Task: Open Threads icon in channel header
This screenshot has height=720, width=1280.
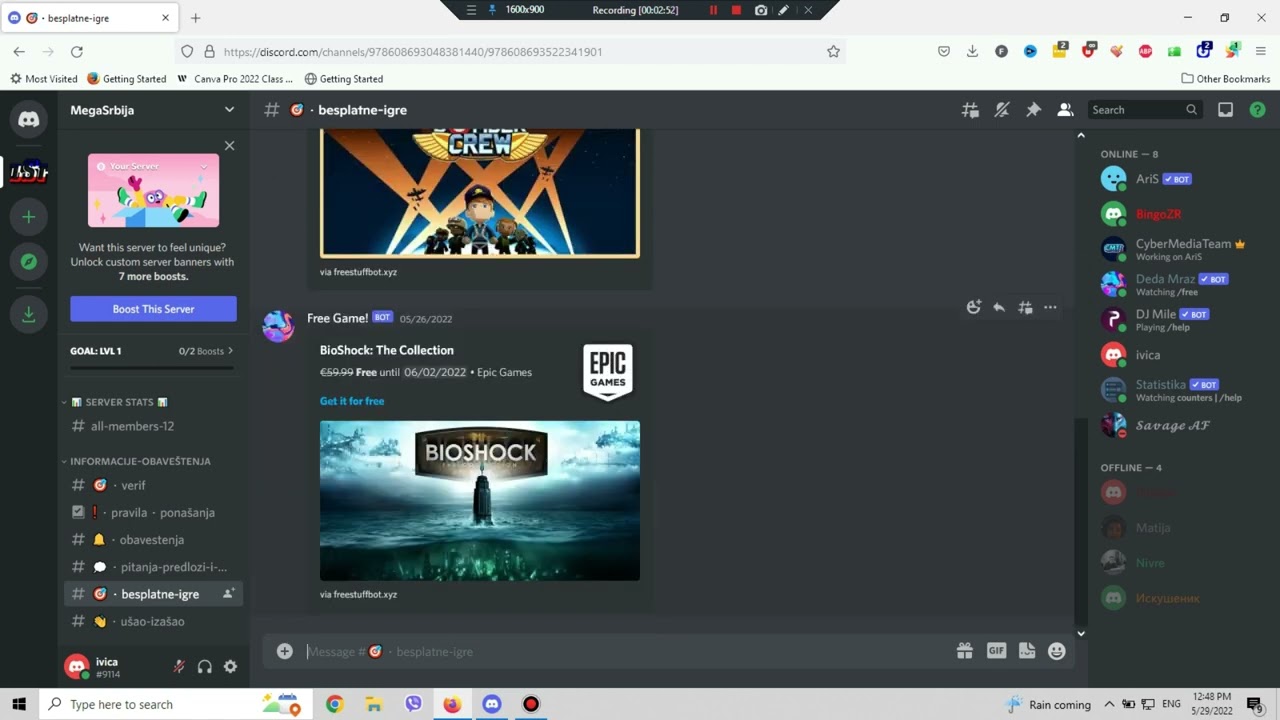Action: (x=970, y=110)
